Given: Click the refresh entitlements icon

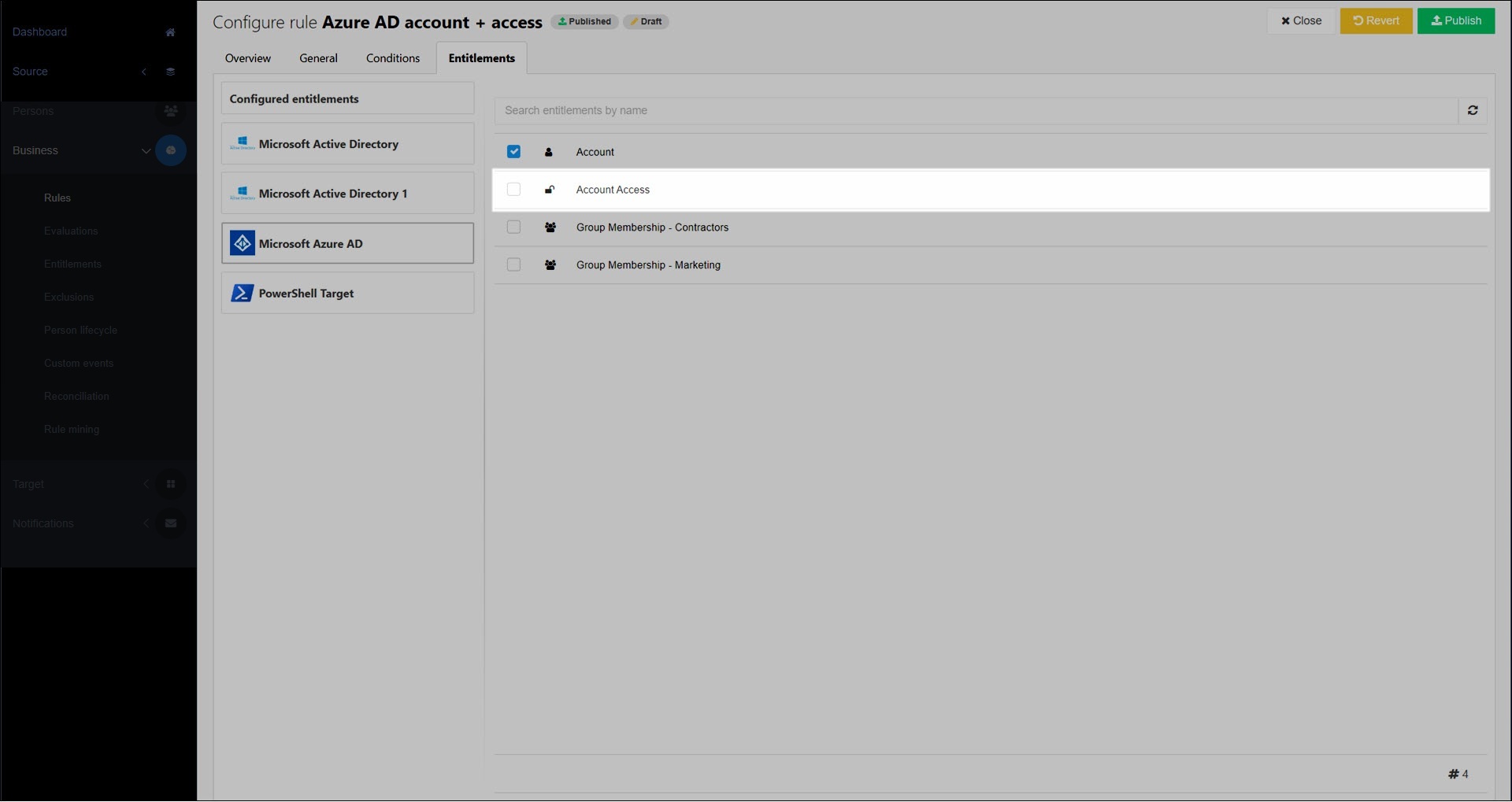Looking at the screenshot, I should pyautogui.click(x=1472, y=111).
